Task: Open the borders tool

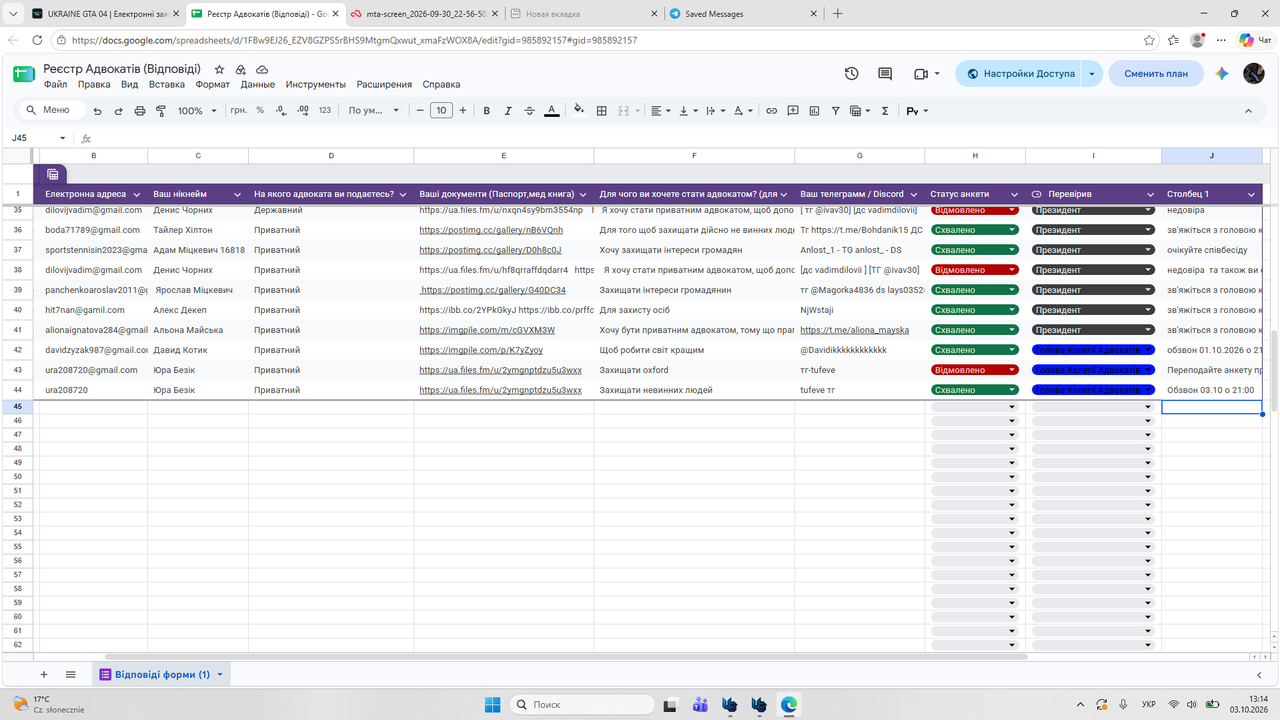Action: point(602,111)
